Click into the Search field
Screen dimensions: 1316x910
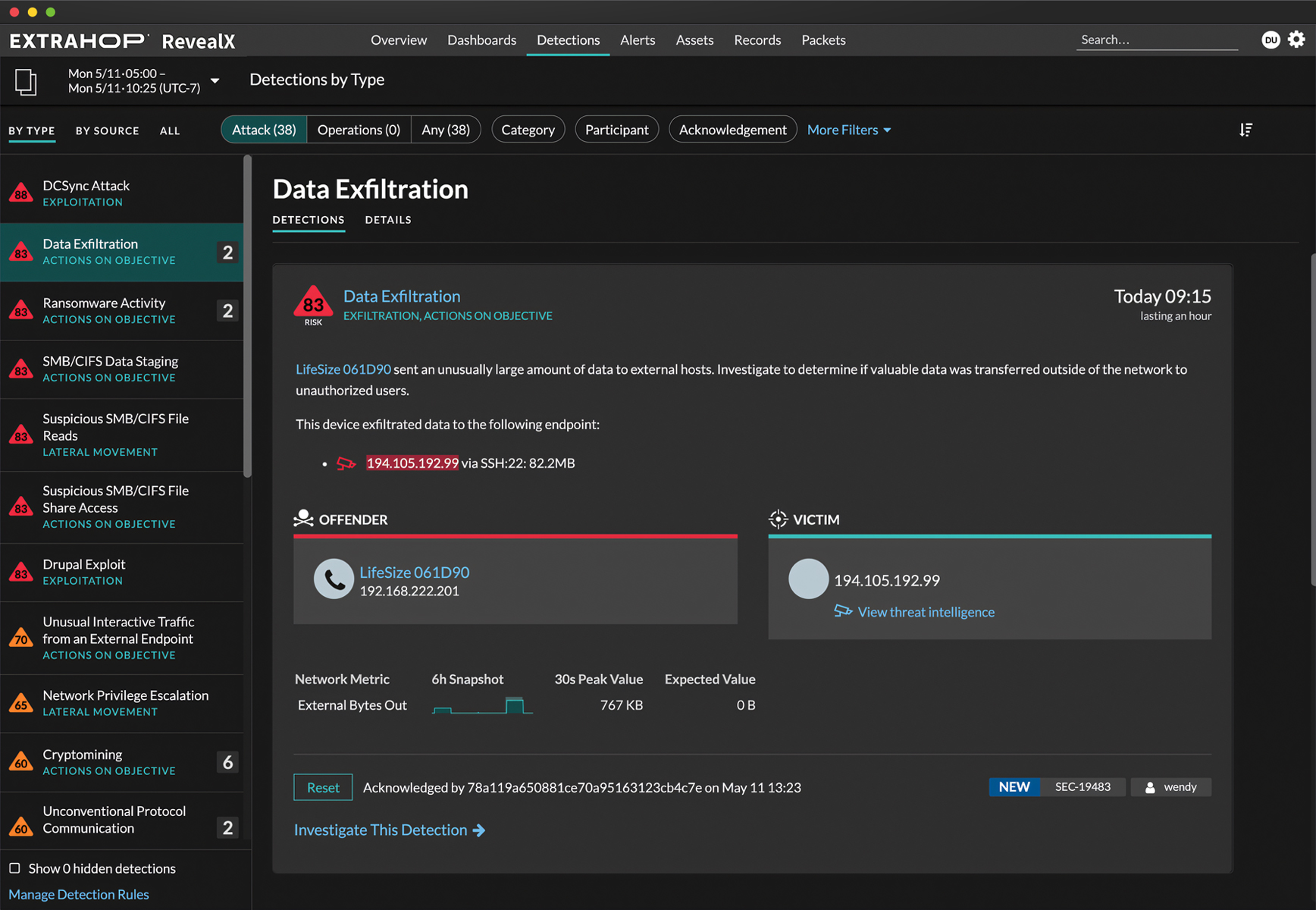pos(1157,39)
